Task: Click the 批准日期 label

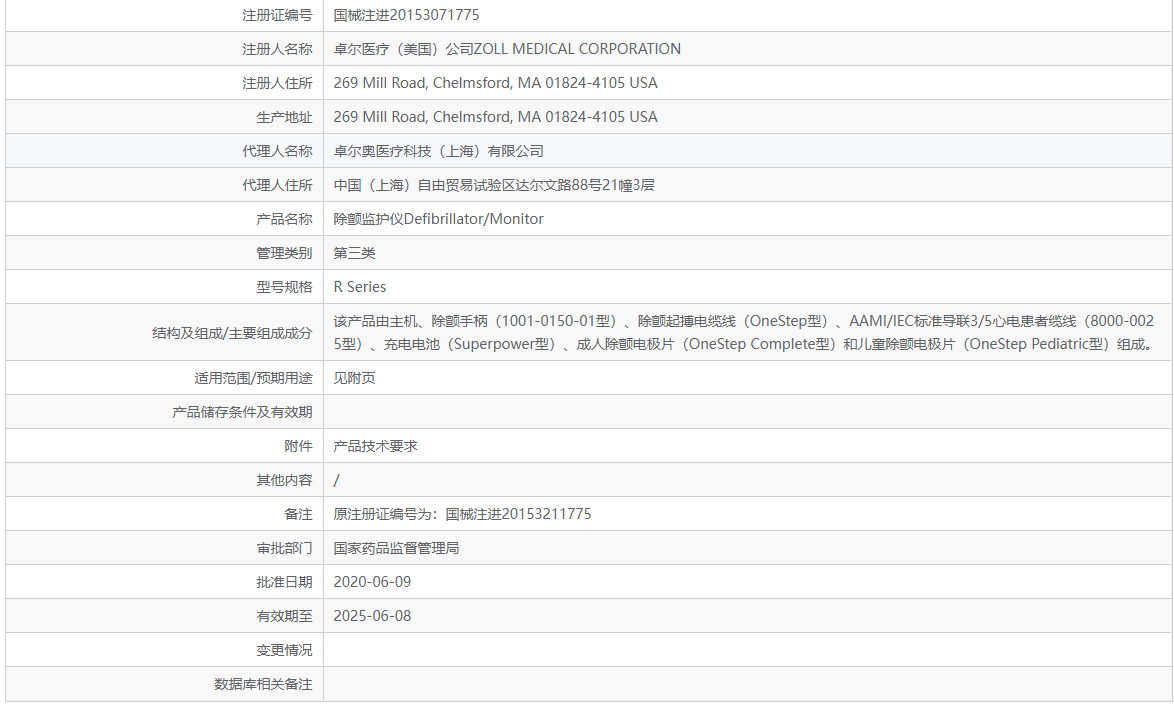Action: click(x=284, y=582)
